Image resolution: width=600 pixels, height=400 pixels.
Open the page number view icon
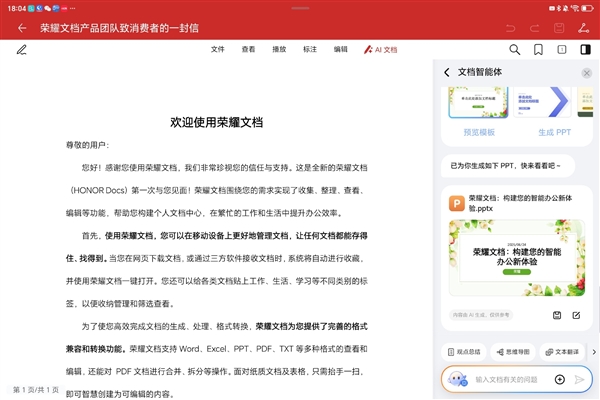[x=561, y=49]
